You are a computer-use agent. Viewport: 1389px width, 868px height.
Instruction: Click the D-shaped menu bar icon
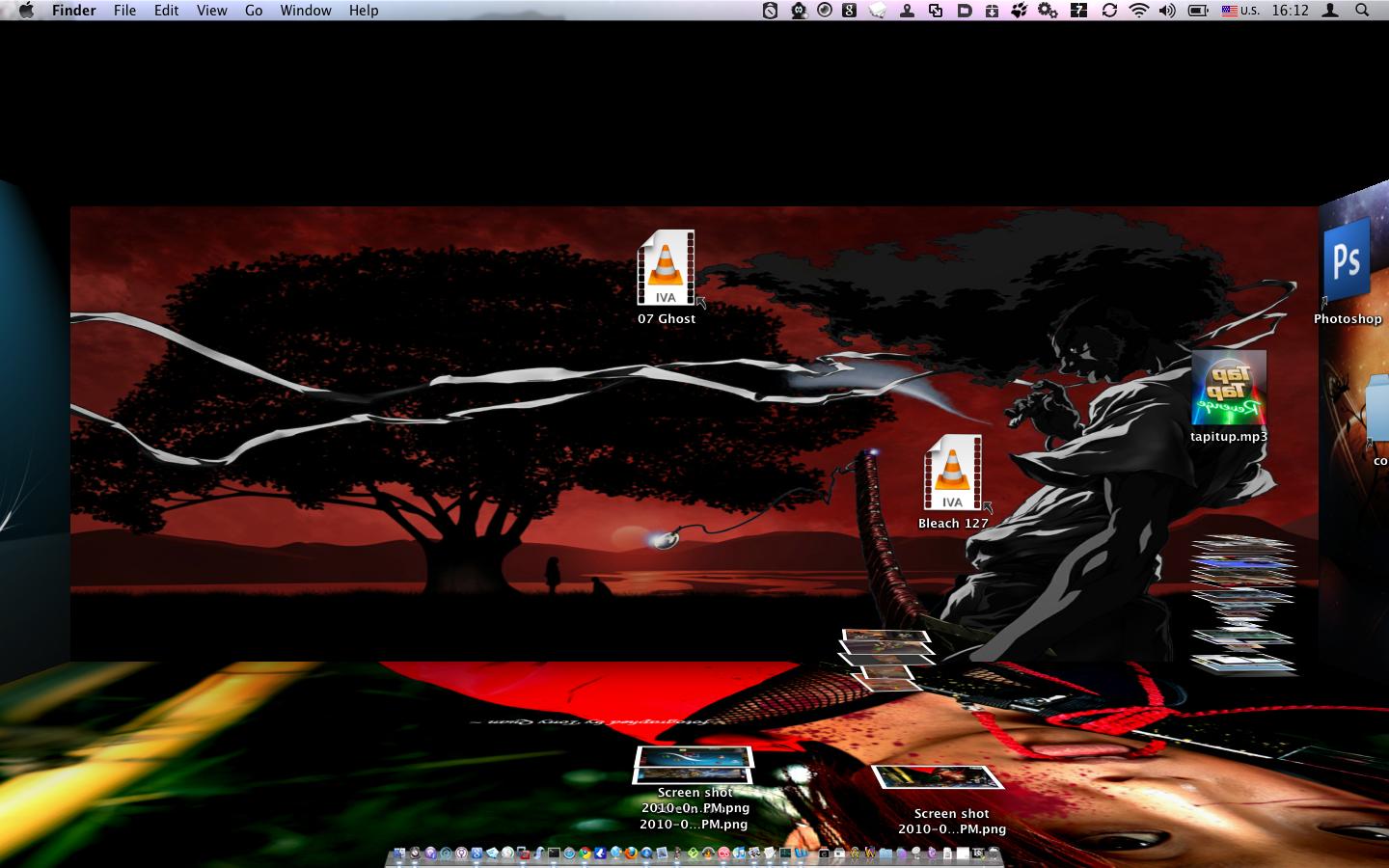[x=965, y=11]
